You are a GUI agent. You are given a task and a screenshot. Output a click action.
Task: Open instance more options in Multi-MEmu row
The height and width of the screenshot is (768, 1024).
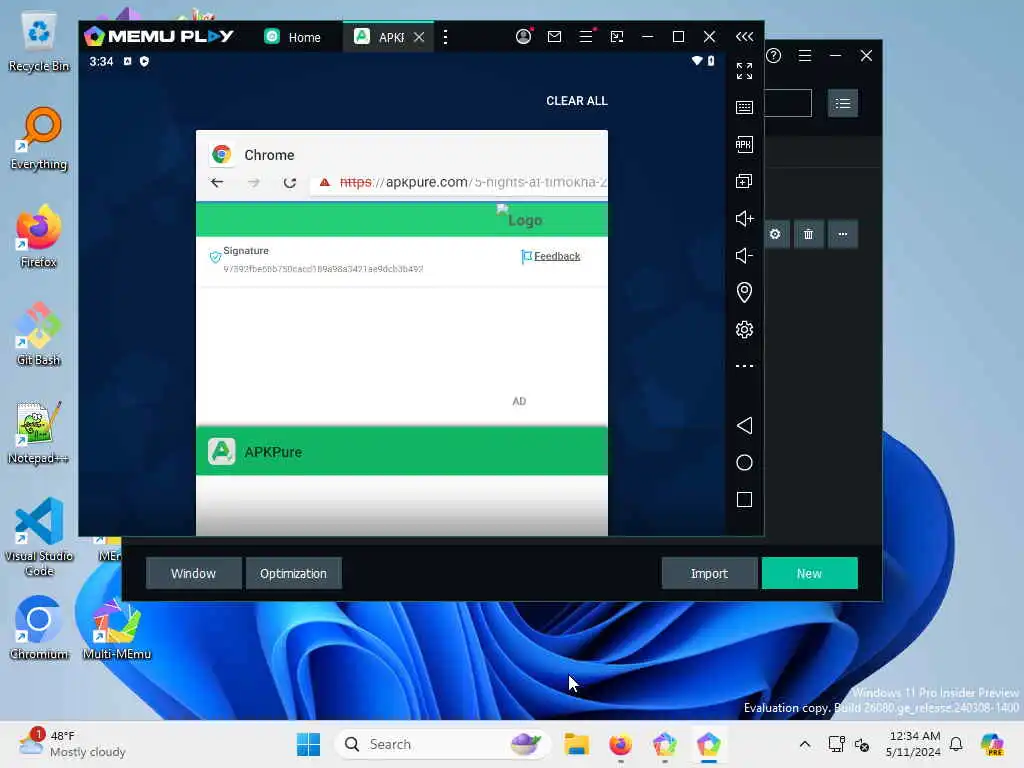point(842,234)
